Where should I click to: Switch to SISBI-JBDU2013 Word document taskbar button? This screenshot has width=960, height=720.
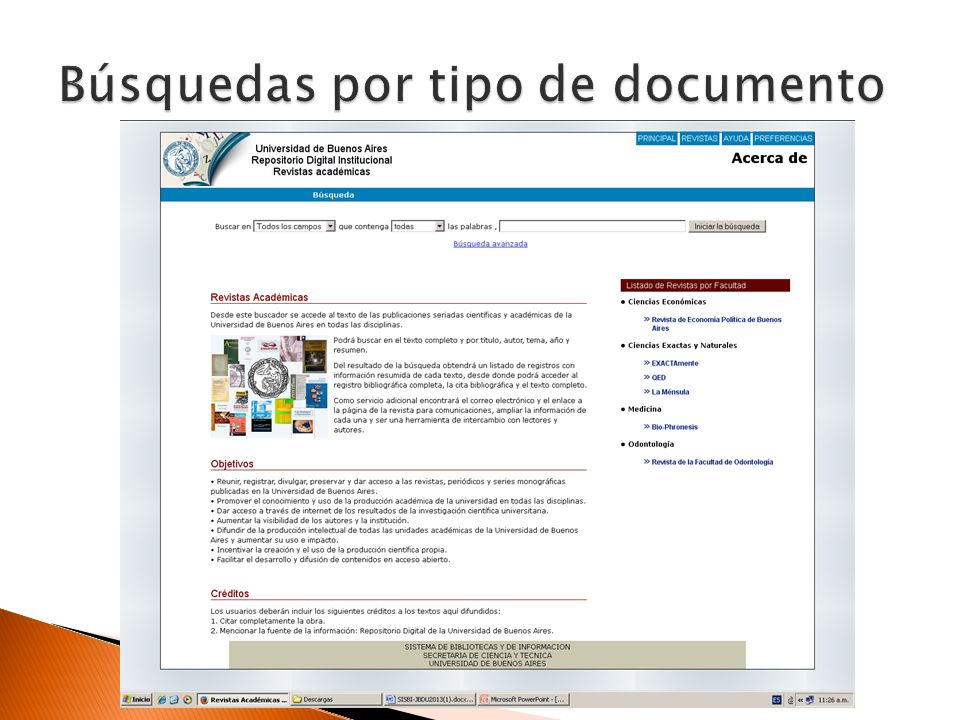pyautogui.click(x=429, y=699)
